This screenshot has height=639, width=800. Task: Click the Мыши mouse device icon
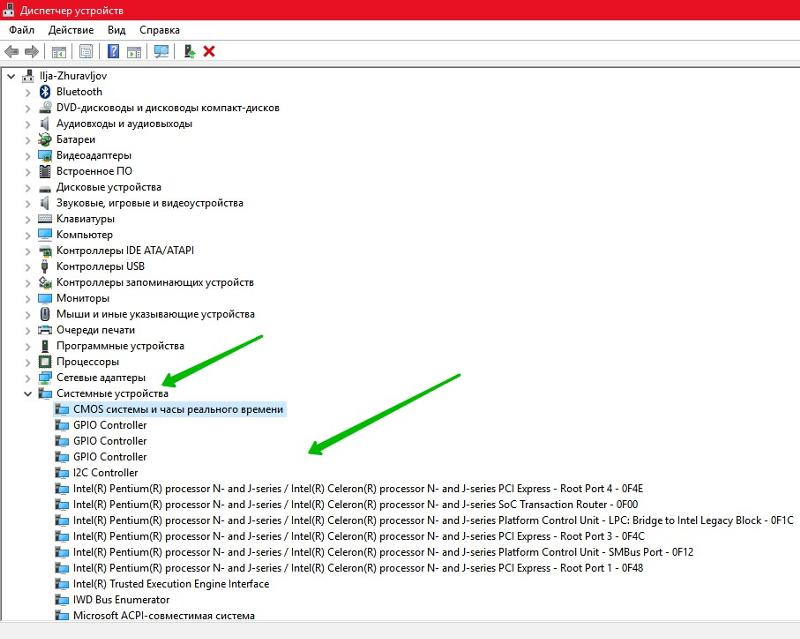pos(45,314)
